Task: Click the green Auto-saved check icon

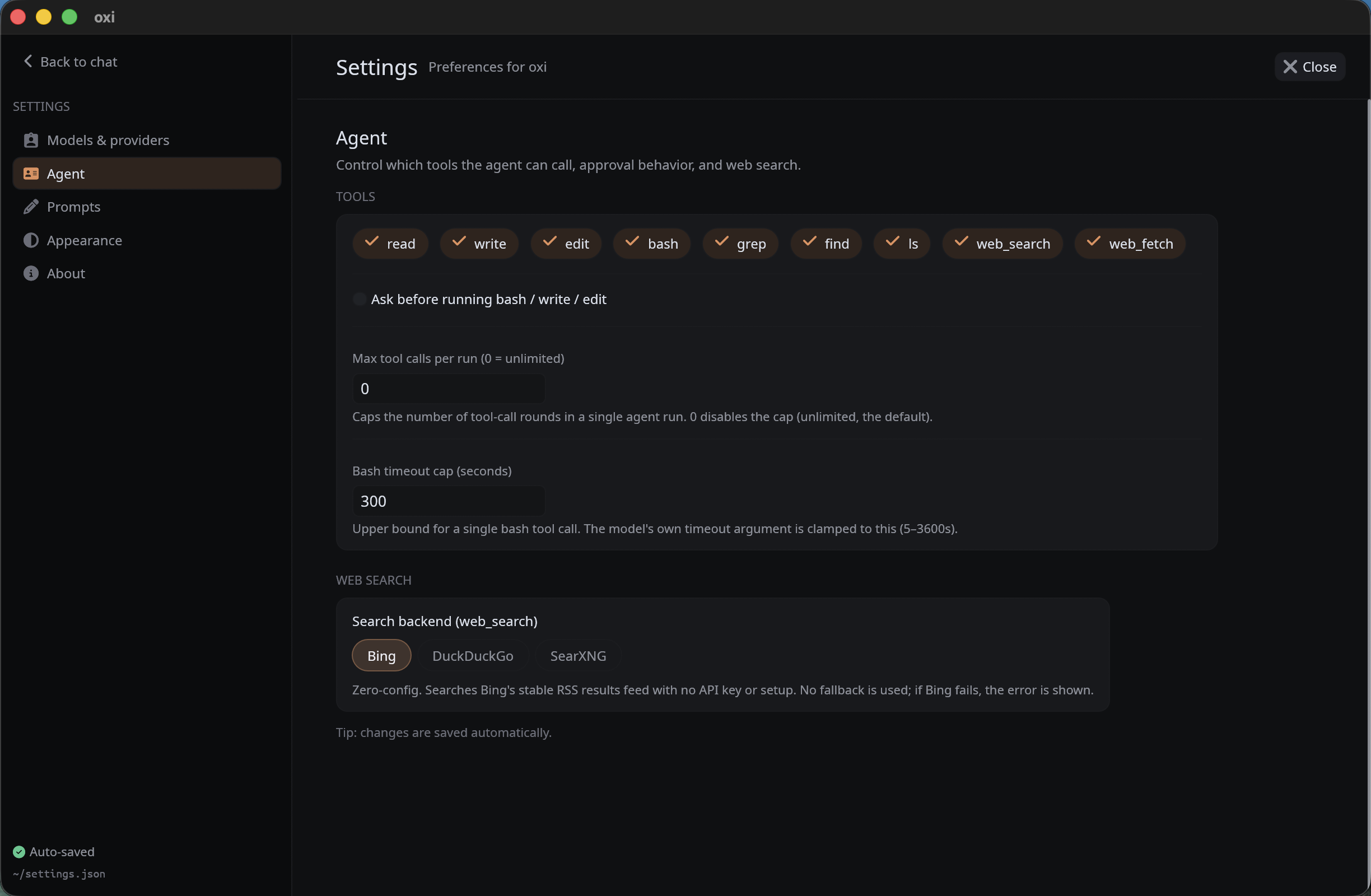Action: pos(19,852)
